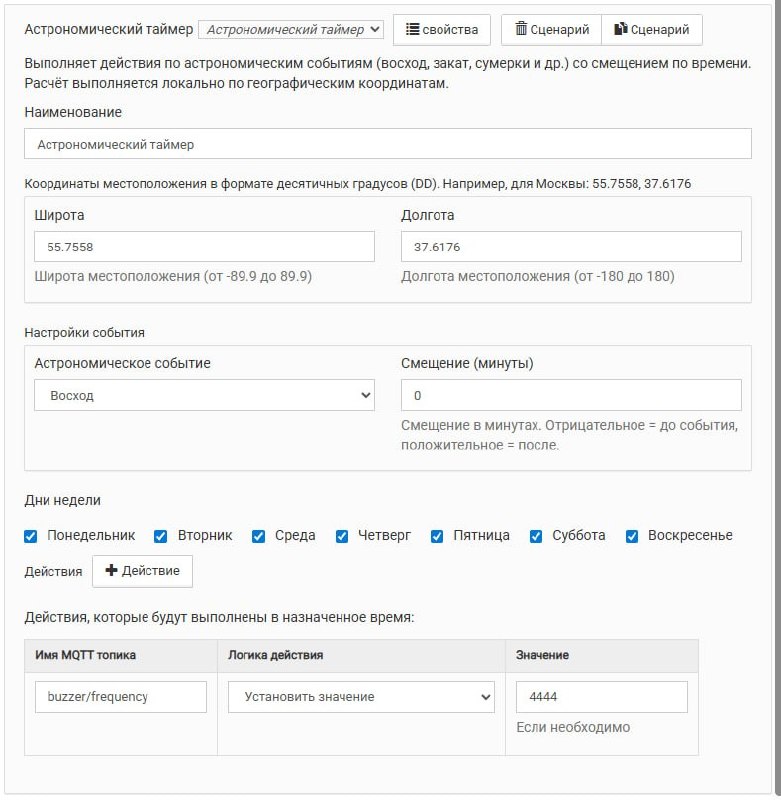Delete scenario using trash icon button
This screenshot has height=800, width=781.
pos(551,30)
